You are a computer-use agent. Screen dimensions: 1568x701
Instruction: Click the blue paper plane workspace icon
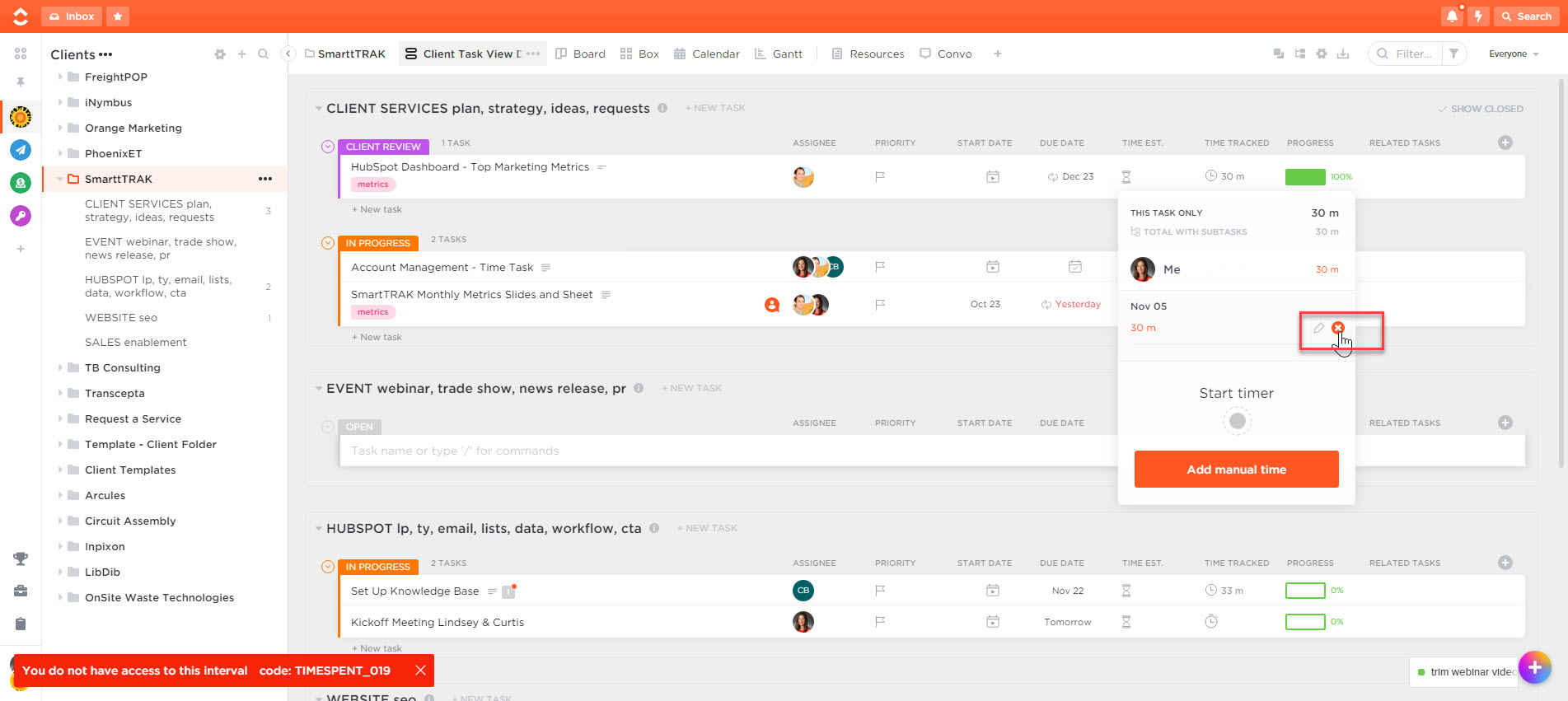21,150
